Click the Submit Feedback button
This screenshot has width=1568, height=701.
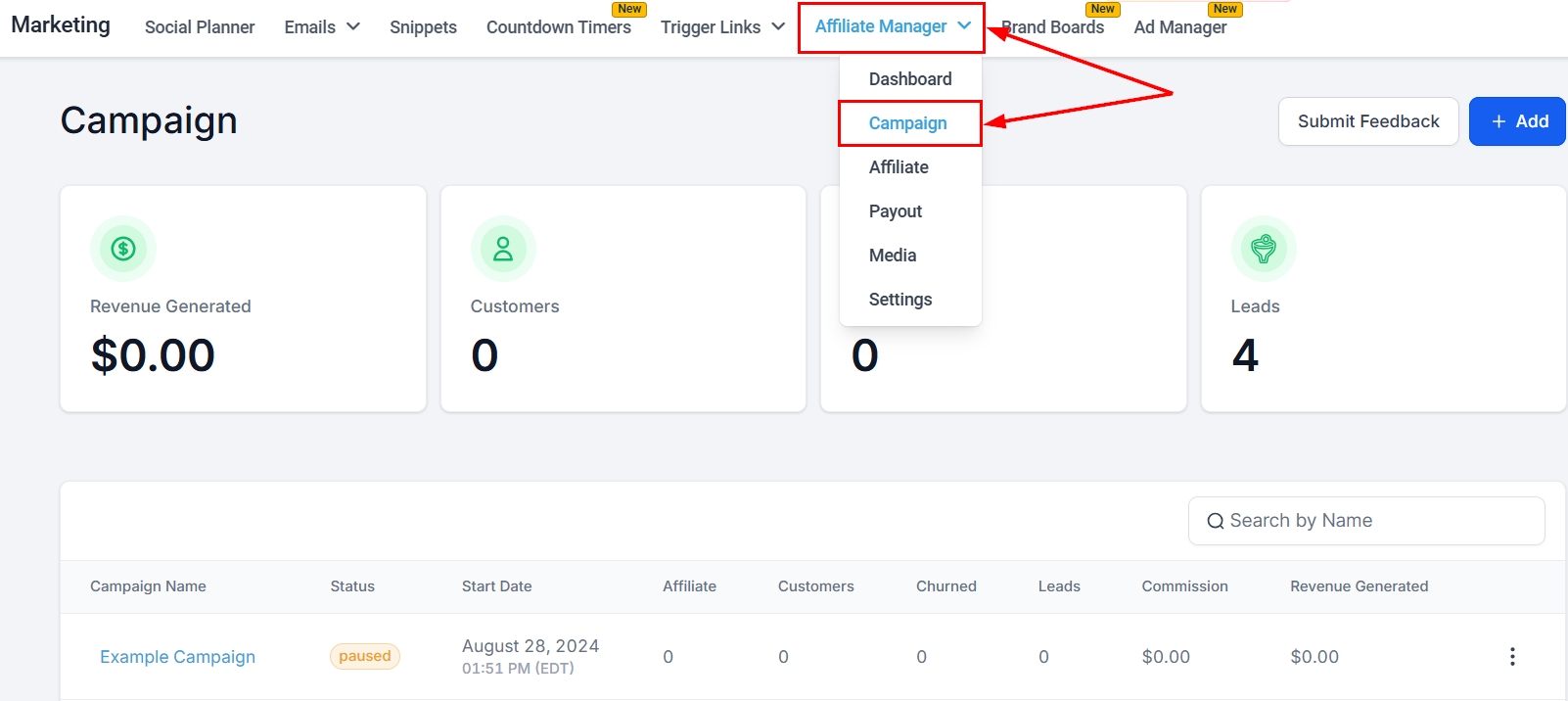pos(1367,121)
